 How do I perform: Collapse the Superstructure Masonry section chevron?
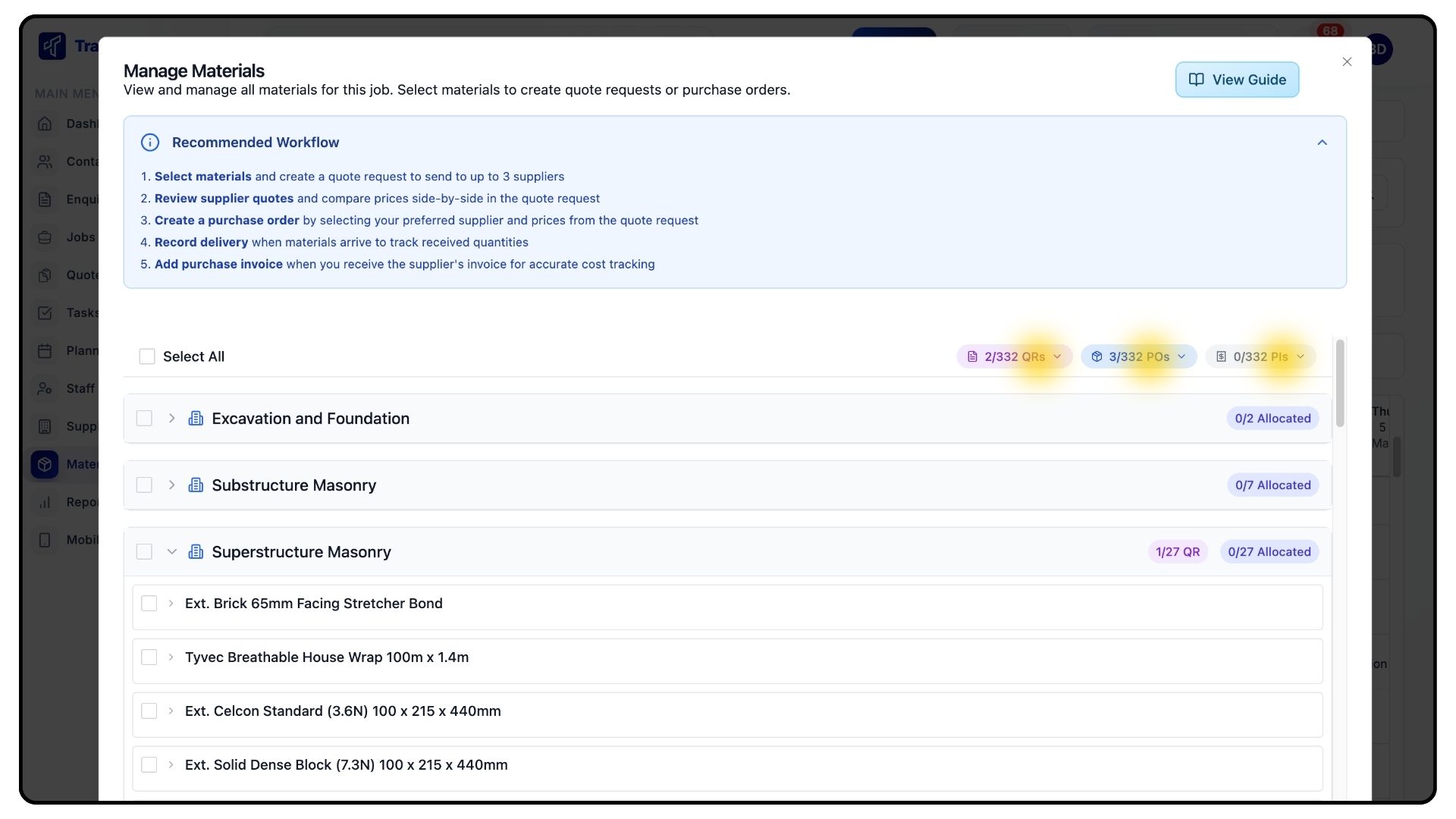171,552
